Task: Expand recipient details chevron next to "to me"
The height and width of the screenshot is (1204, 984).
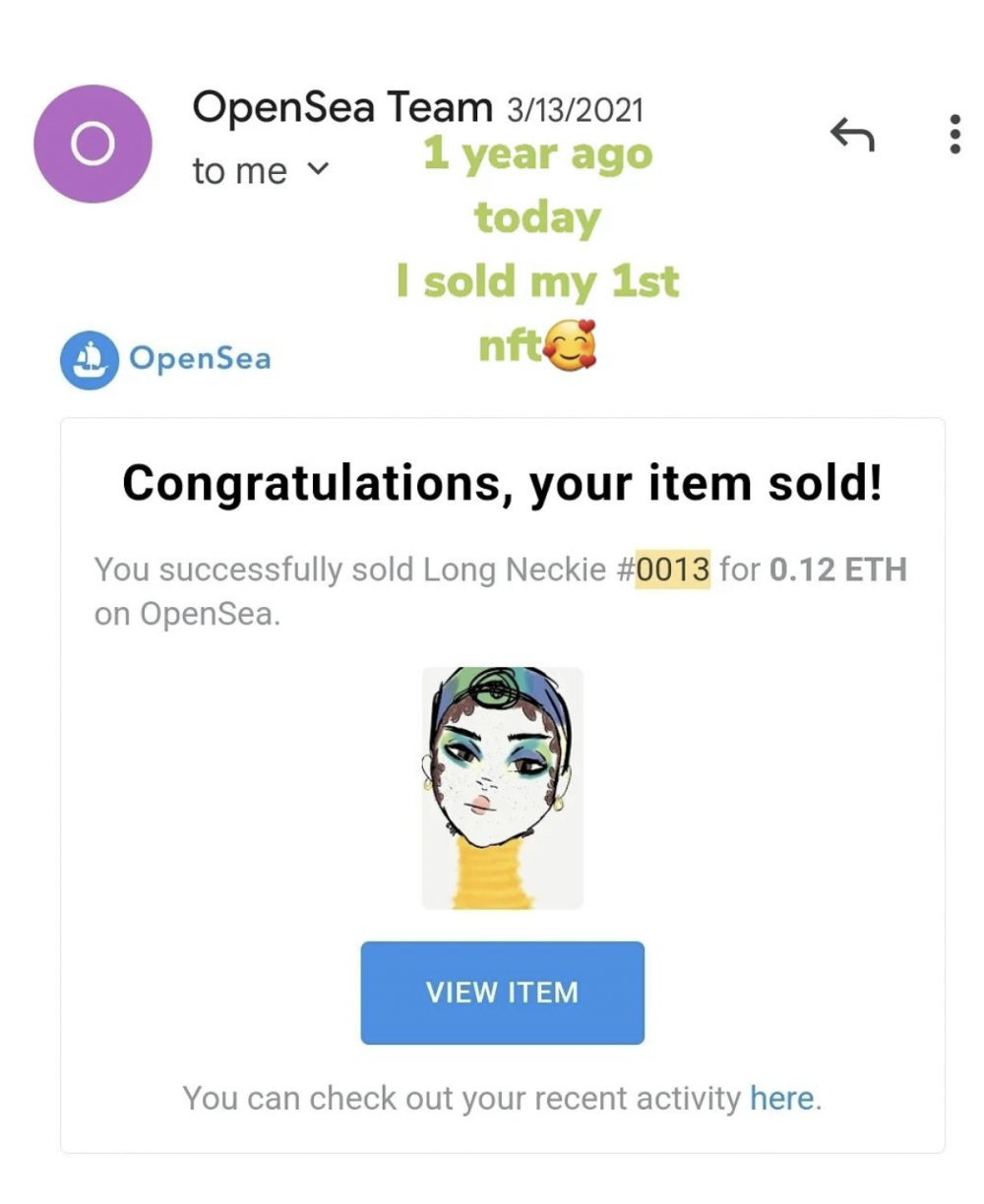Action: click(x=317, y=169)
